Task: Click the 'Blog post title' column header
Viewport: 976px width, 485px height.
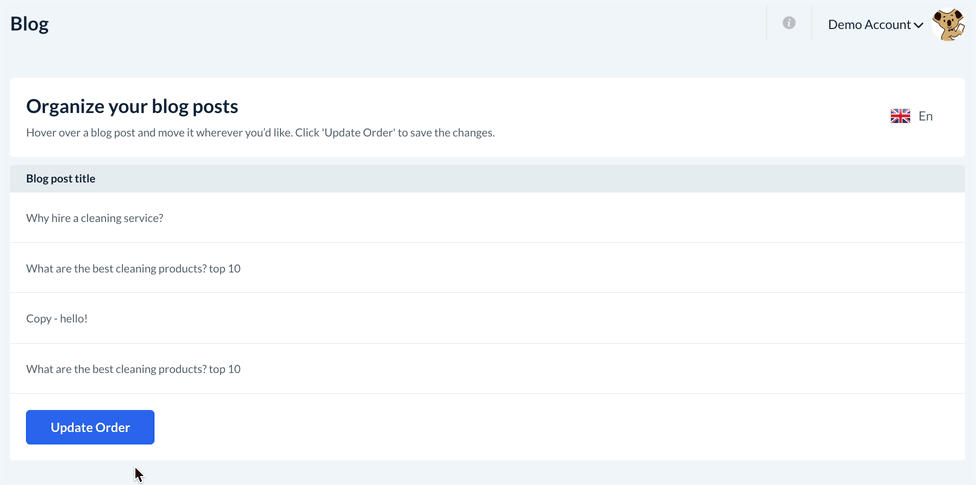Action: 60,178
